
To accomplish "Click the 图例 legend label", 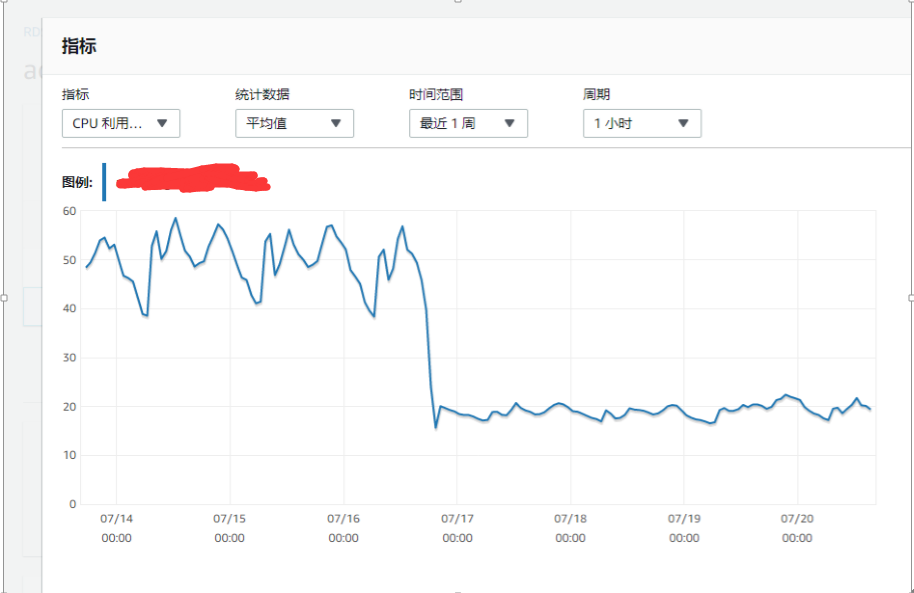I will [77, 182].
